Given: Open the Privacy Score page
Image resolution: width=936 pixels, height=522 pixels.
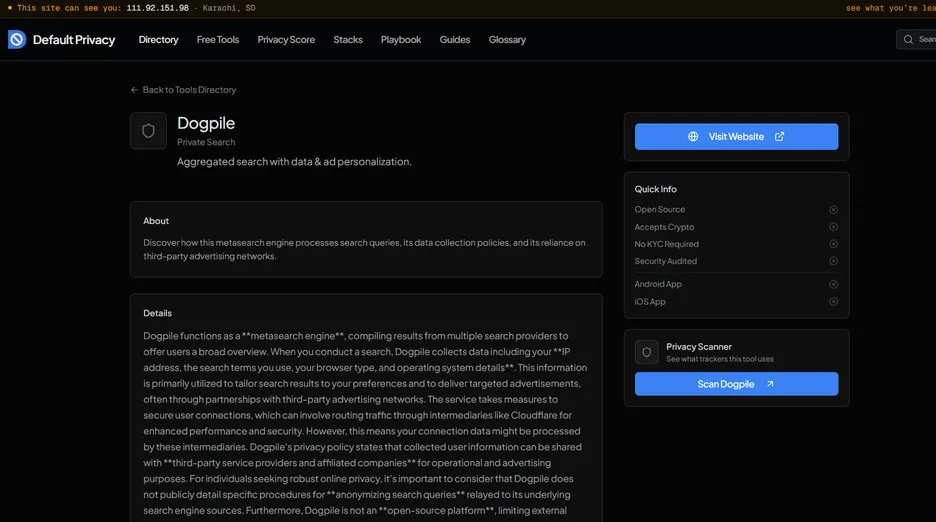Looking at the screenshot, I should [x=286, y=39].
